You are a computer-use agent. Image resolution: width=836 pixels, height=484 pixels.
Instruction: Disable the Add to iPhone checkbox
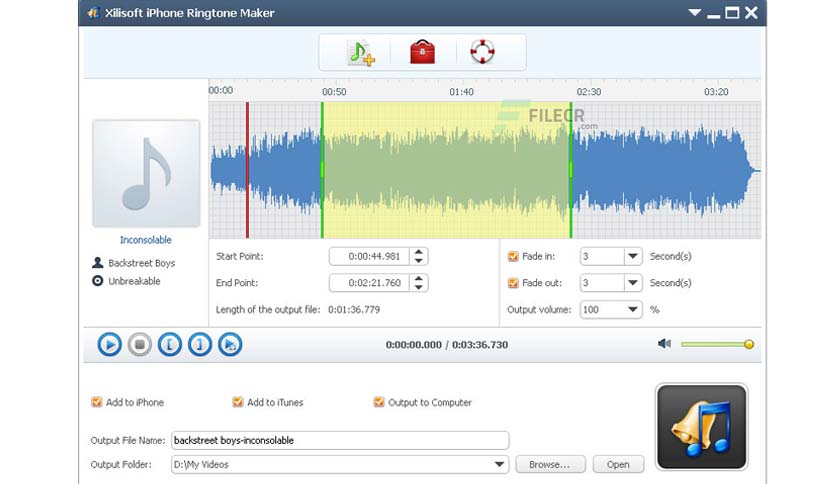click(97, 402)
